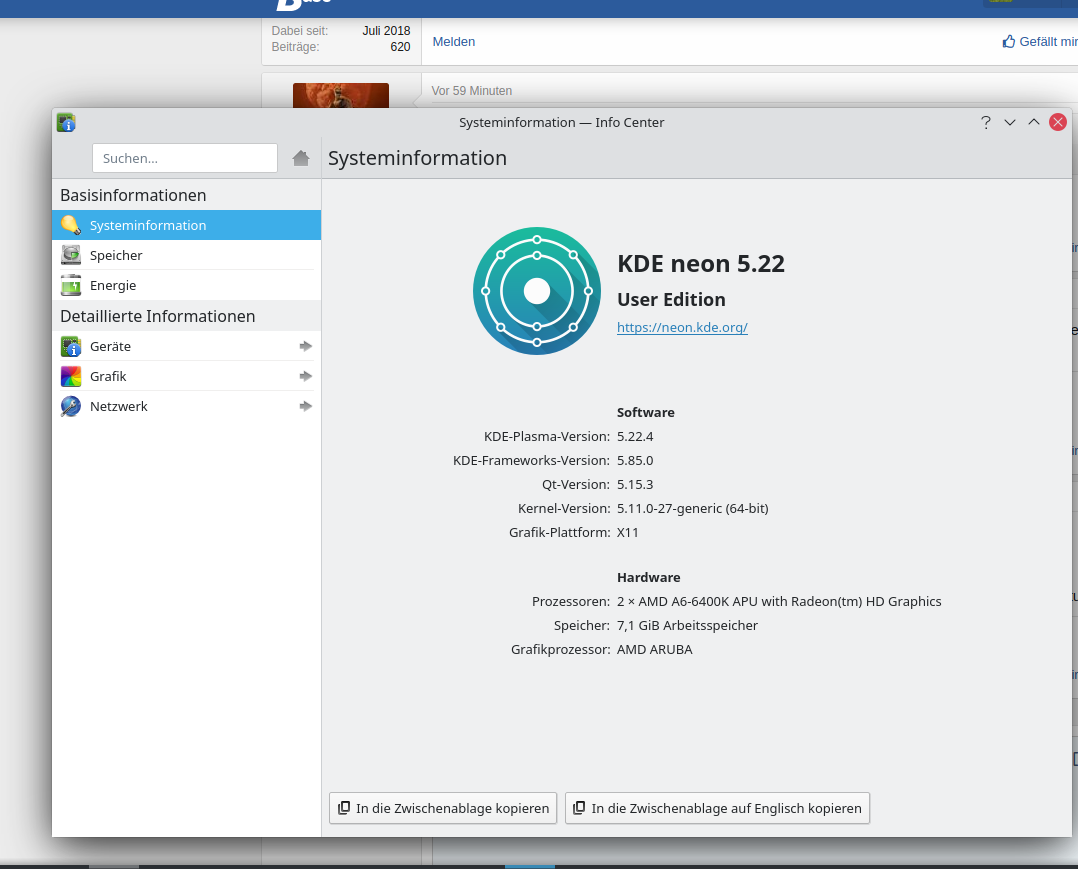Maximize the Info Center window
The height and width of the screenshot is (869, 1078).
click(1033, 122)
